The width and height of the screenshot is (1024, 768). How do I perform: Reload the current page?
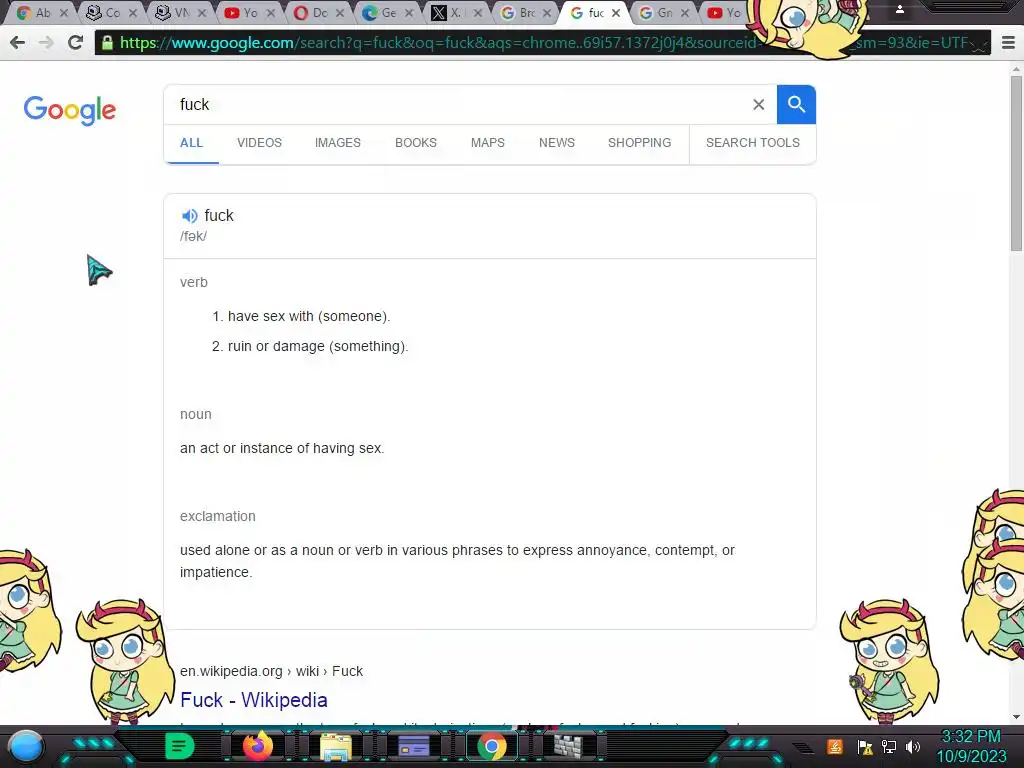click(x=75, y=43)
